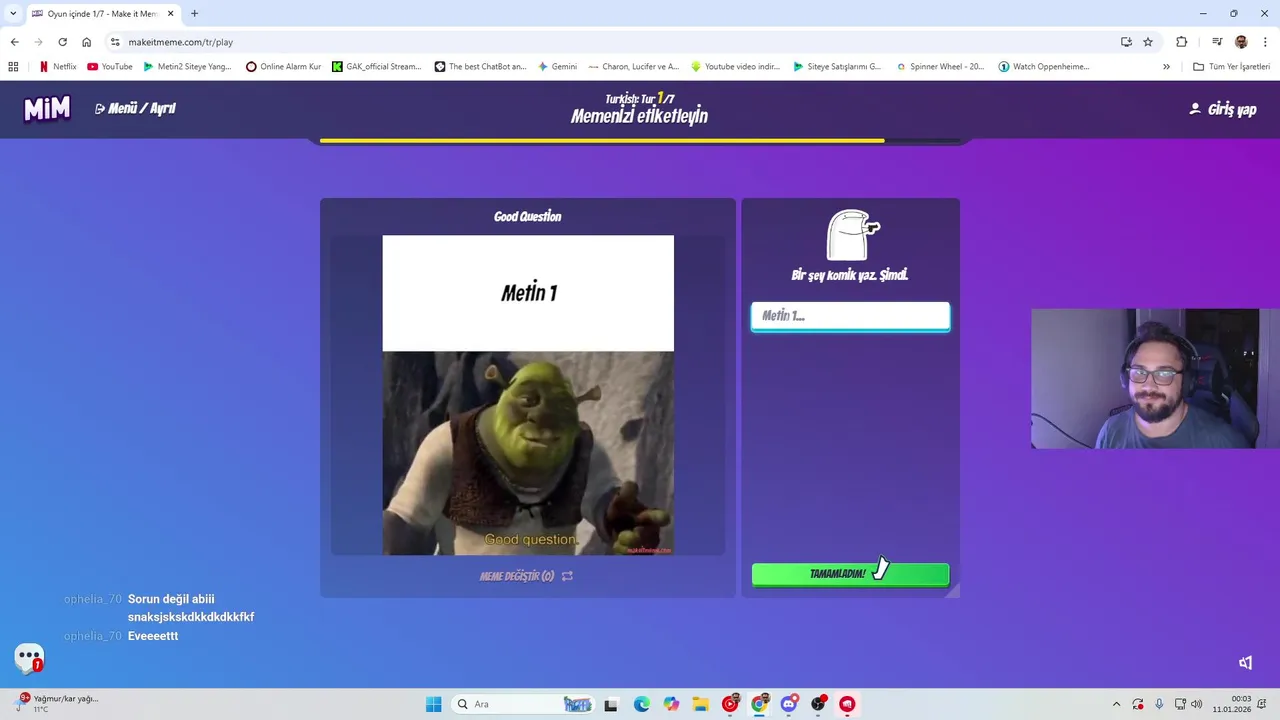Open the tab search dropdown
This screenshot has width=1280, height=720.
(13, 14)
